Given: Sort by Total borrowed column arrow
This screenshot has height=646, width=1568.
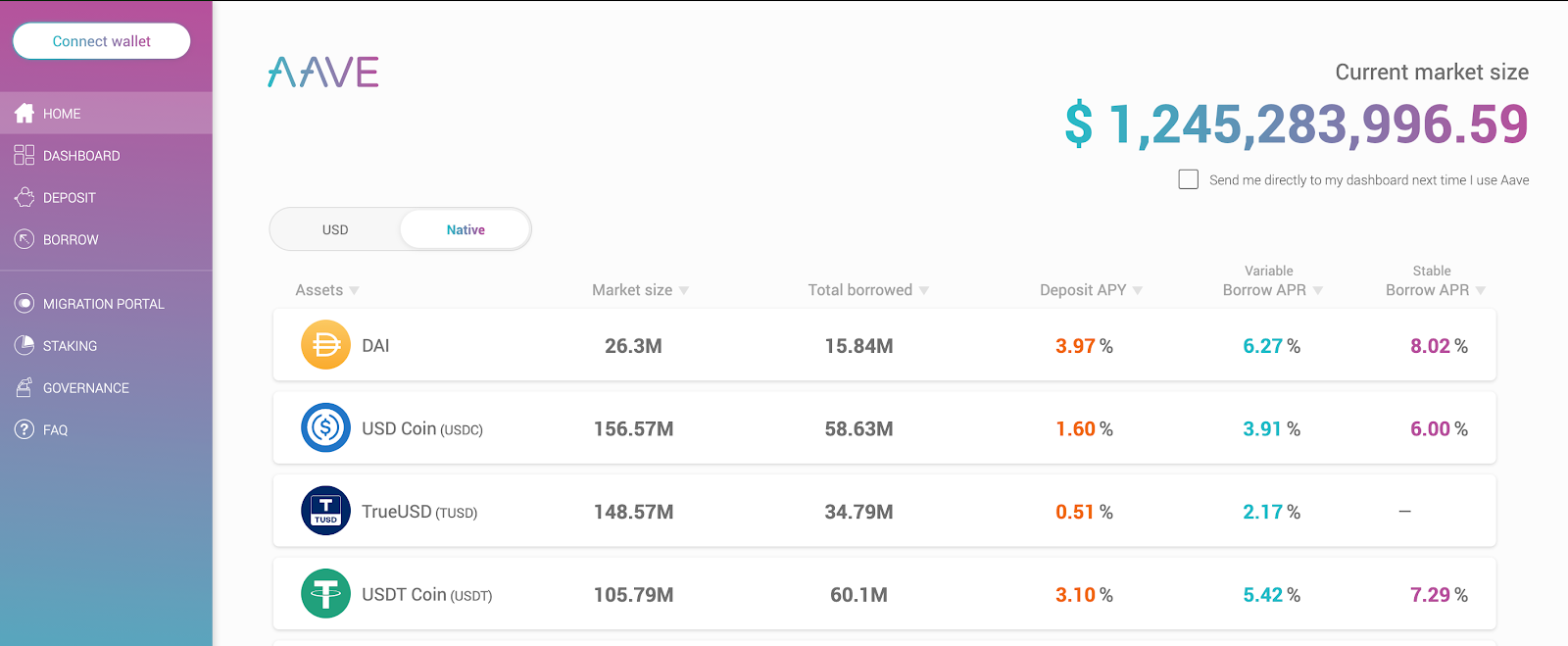Looking at the screenshot, I should point(924,290).
